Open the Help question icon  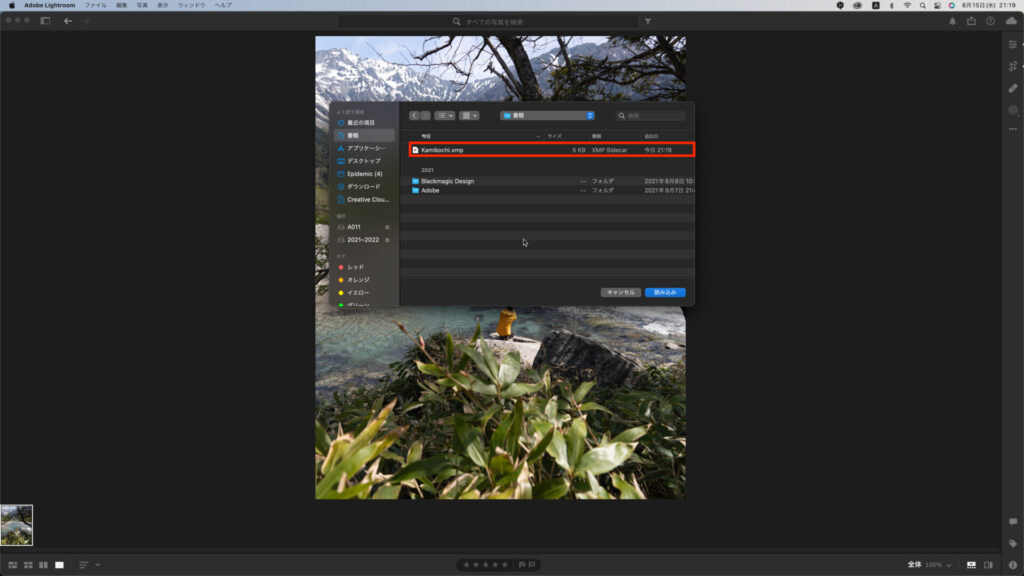click(x=990, y=22)
